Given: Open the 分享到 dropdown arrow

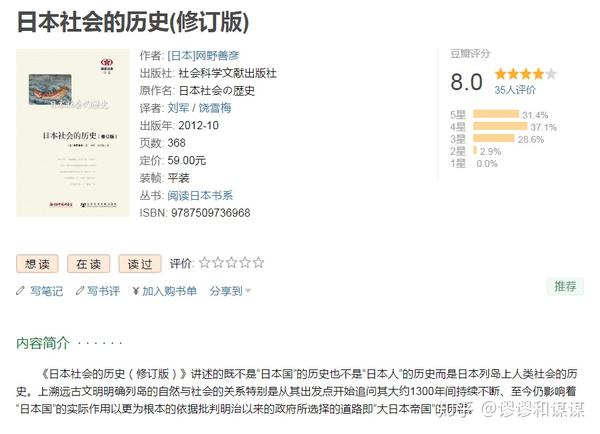Looking at the screenshot, I should (x=248, y=291).
